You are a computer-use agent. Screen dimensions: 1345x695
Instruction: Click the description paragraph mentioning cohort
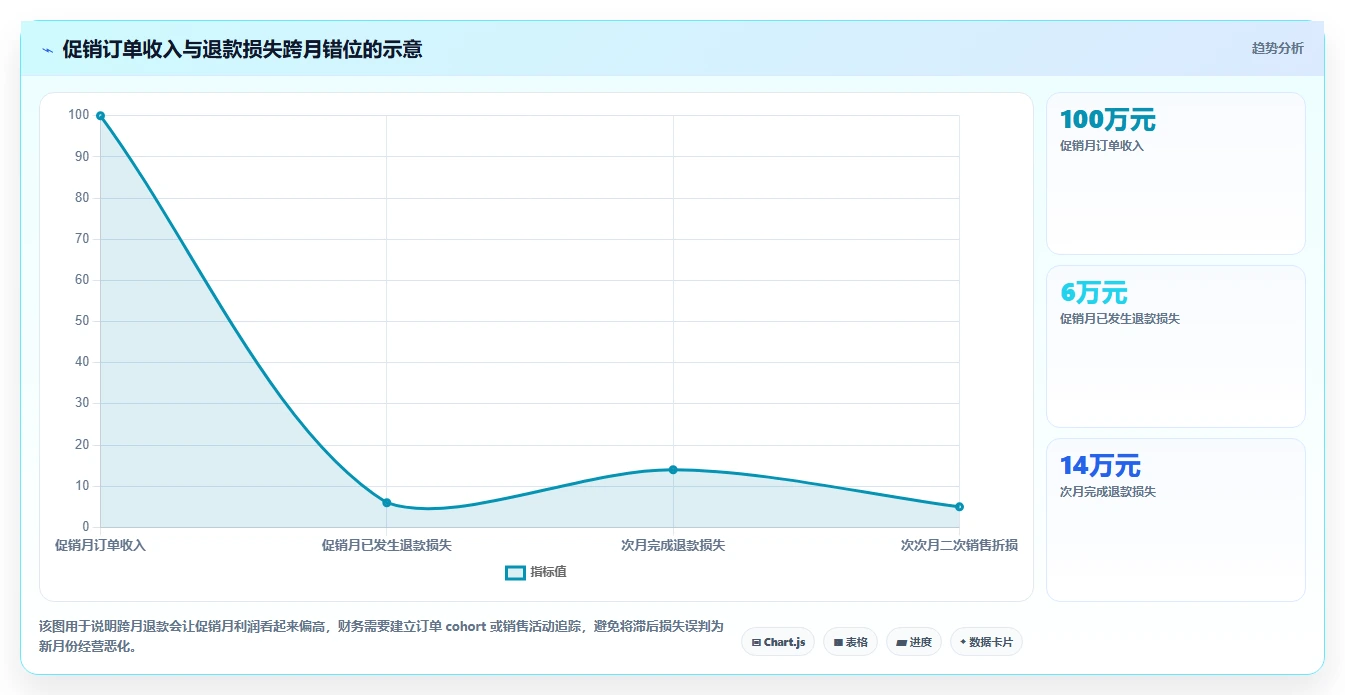[381, 636]
